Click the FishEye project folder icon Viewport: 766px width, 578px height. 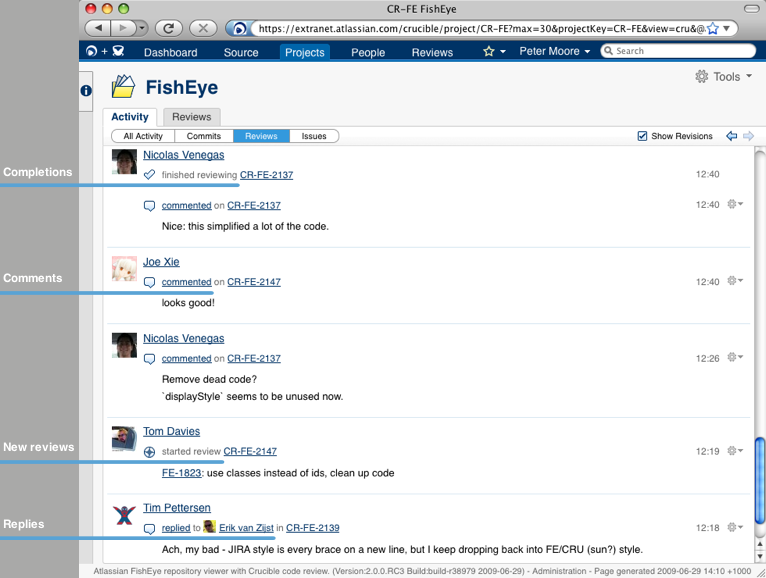(x=123, y=86)
